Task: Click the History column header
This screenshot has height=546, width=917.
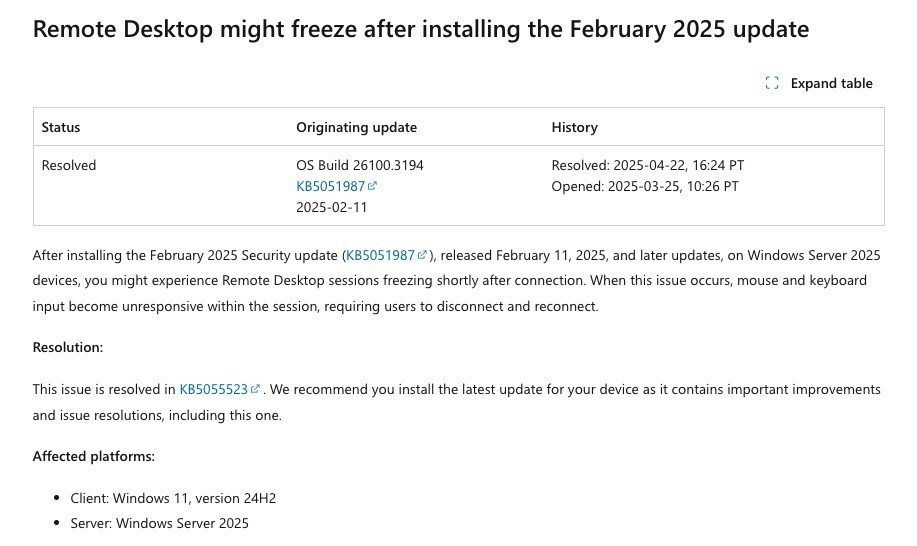Action: [x=574, y=127]
